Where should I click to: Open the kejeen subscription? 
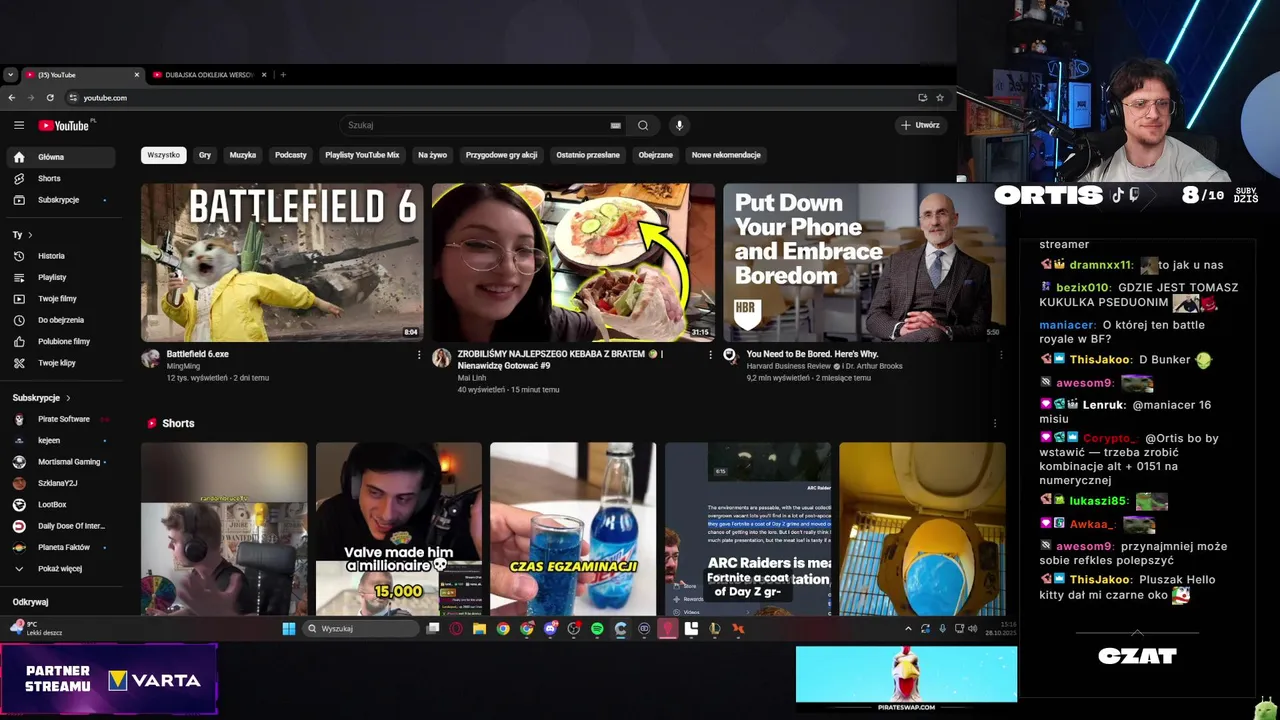(60, 440)
